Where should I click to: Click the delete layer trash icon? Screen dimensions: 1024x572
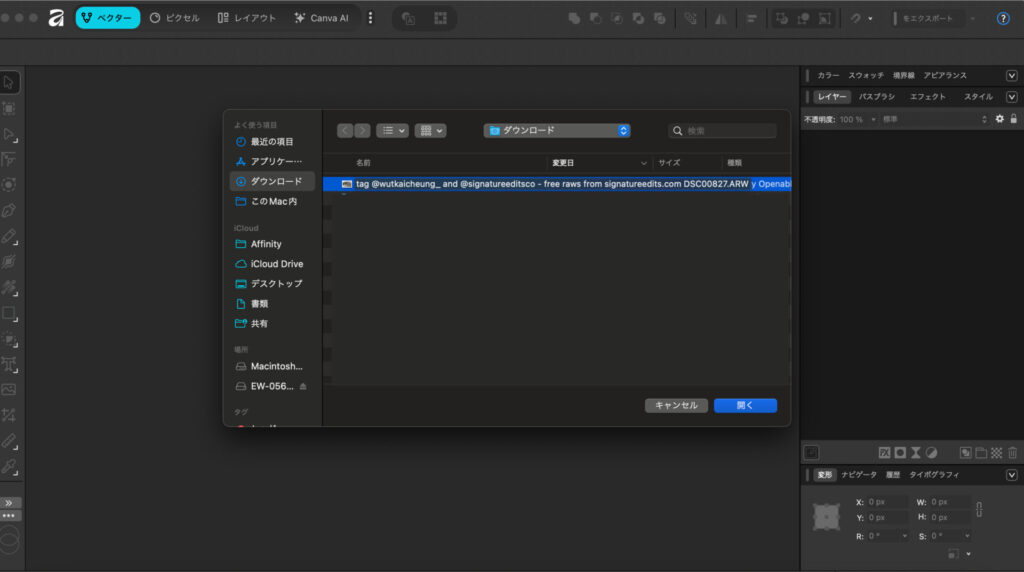(1012, 453)
